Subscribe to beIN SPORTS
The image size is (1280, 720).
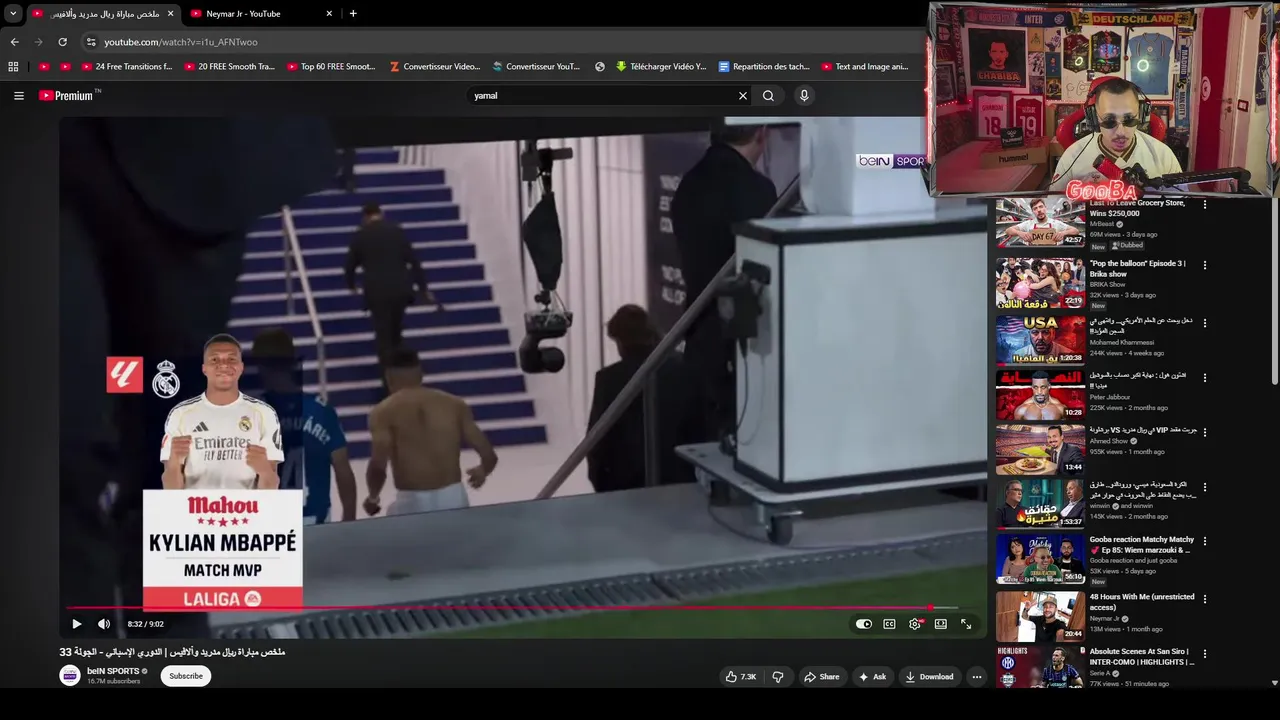tap(186, 676)
